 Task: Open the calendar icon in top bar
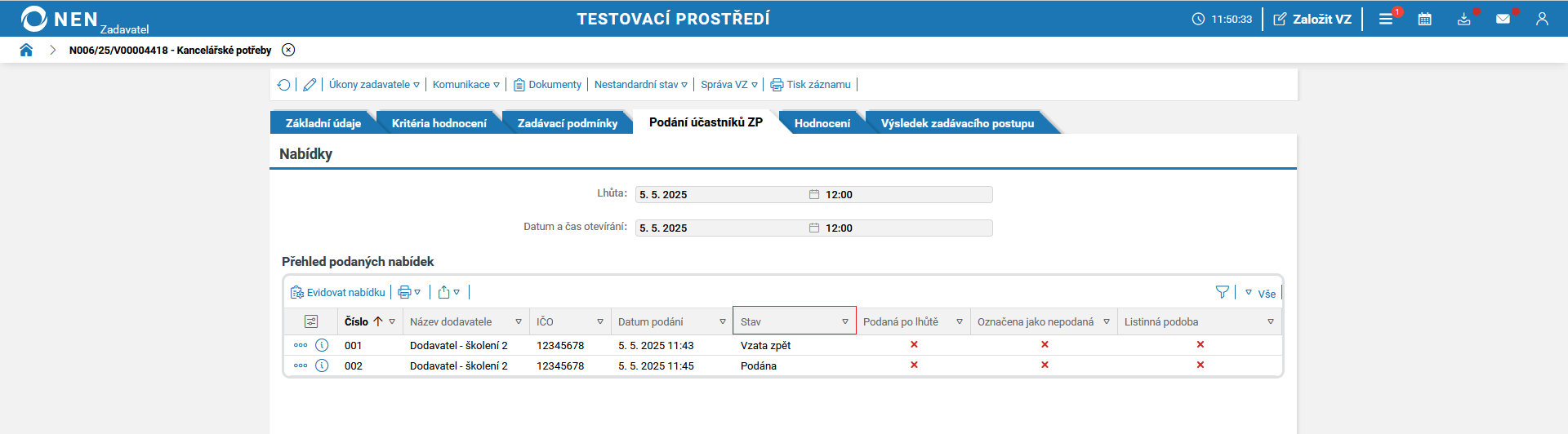point(1425,19)
